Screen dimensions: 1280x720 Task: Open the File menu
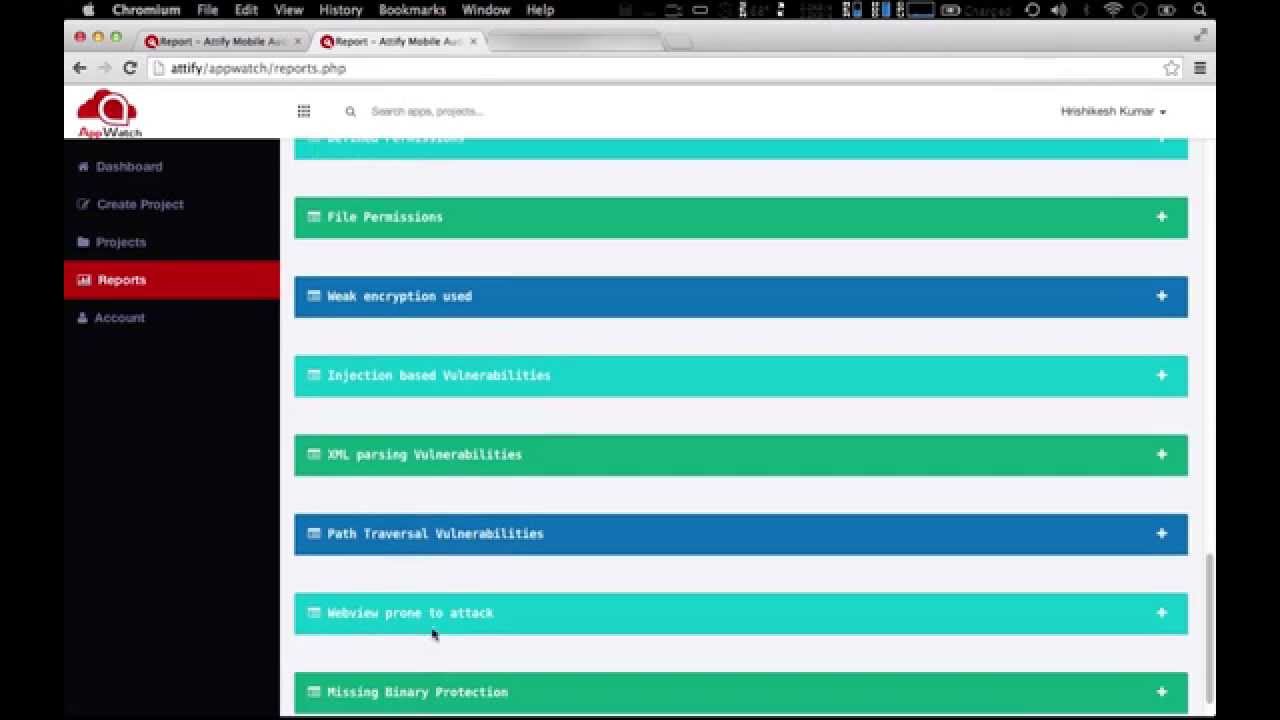click(x=207, y=10)
